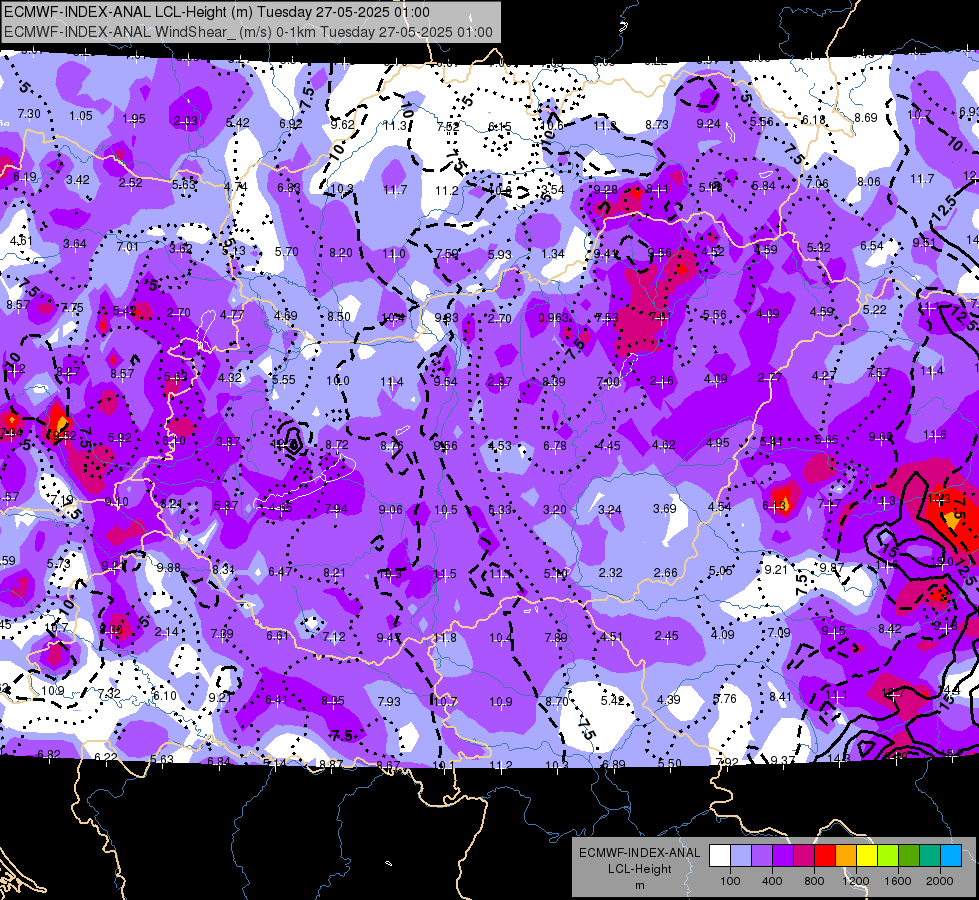Click the magenta legend swatch

804,856
